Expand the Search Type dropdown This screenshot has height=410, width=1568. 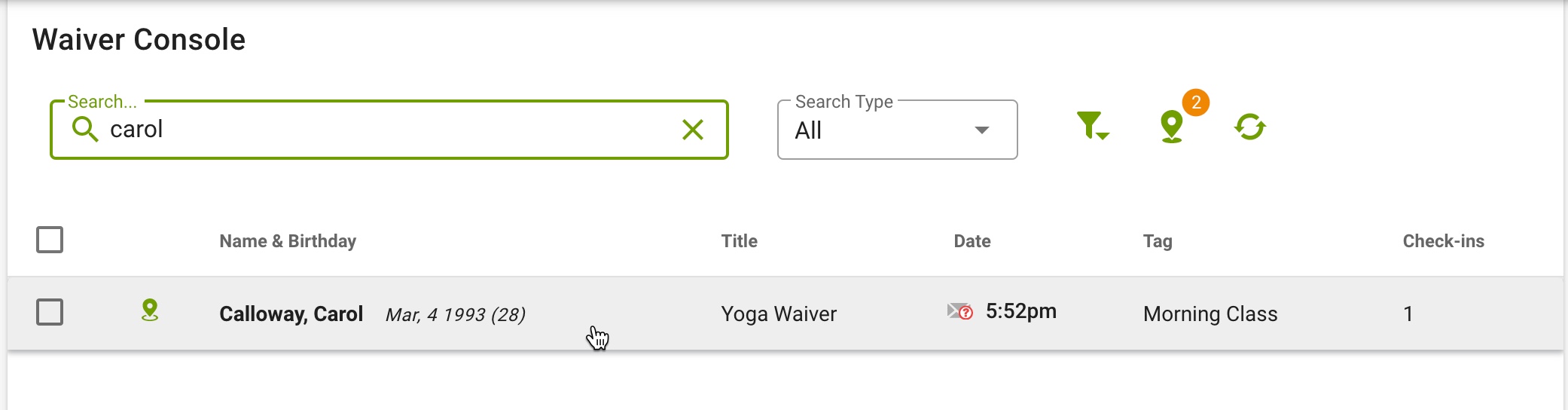(x=897, y=130)
